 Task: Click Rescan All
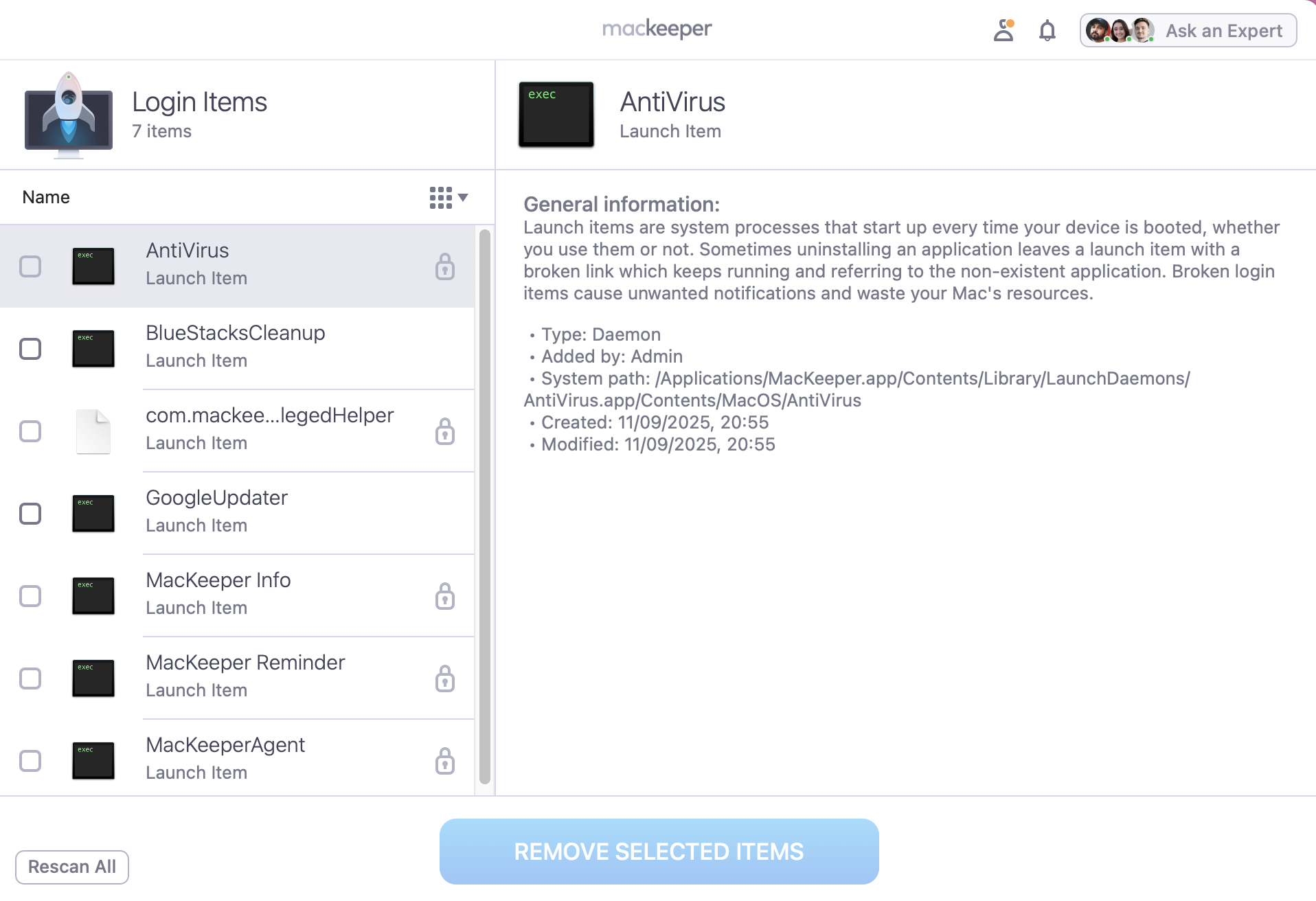tap(71, 867)
